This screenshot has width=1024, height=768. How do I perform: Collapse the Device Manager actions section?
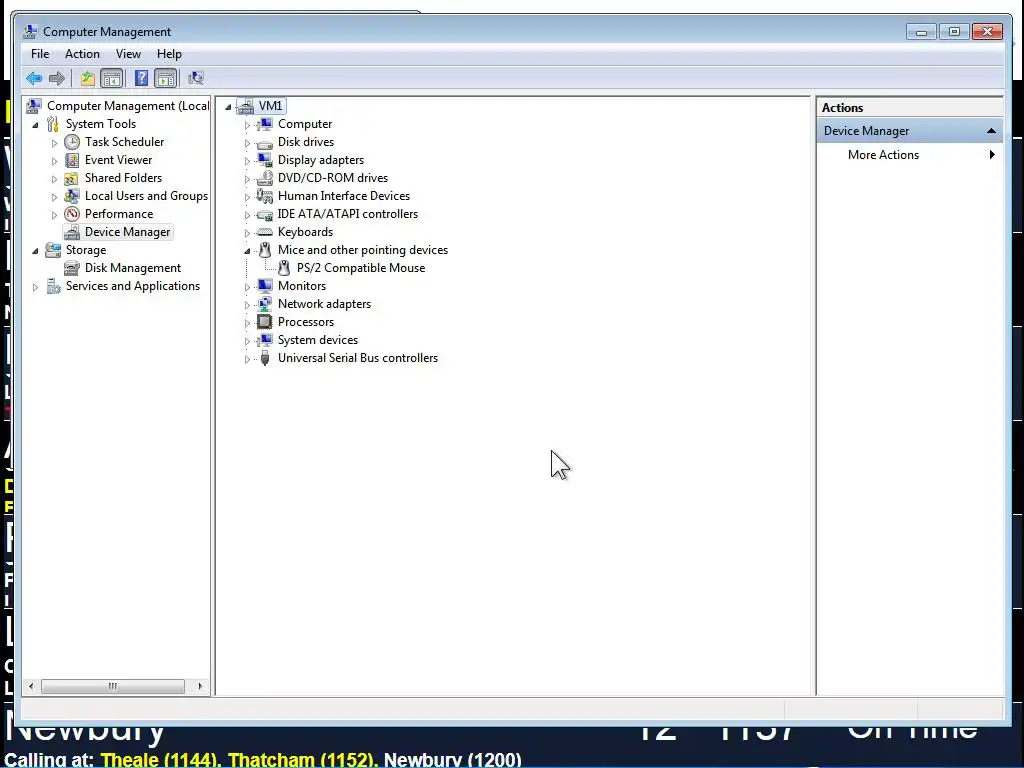(x=991, y=131)
